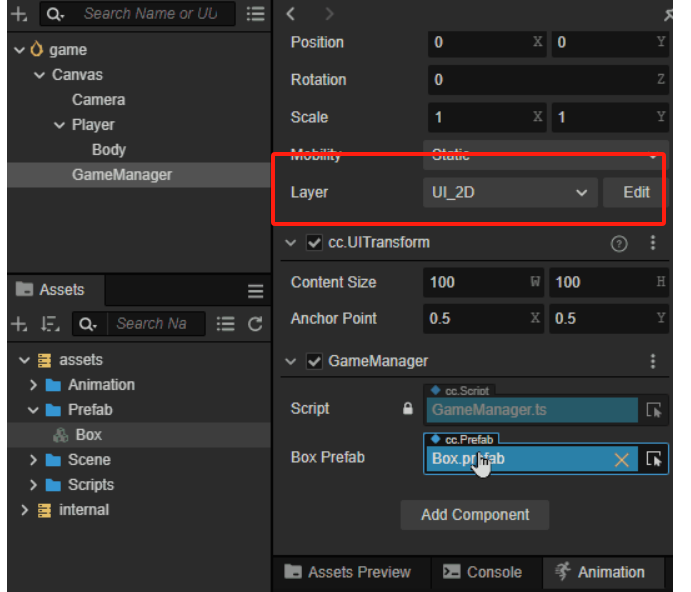This screenshot has width=691, height=592.
Task: Click the Content Size width field
Action: click(x=483, y=282)
